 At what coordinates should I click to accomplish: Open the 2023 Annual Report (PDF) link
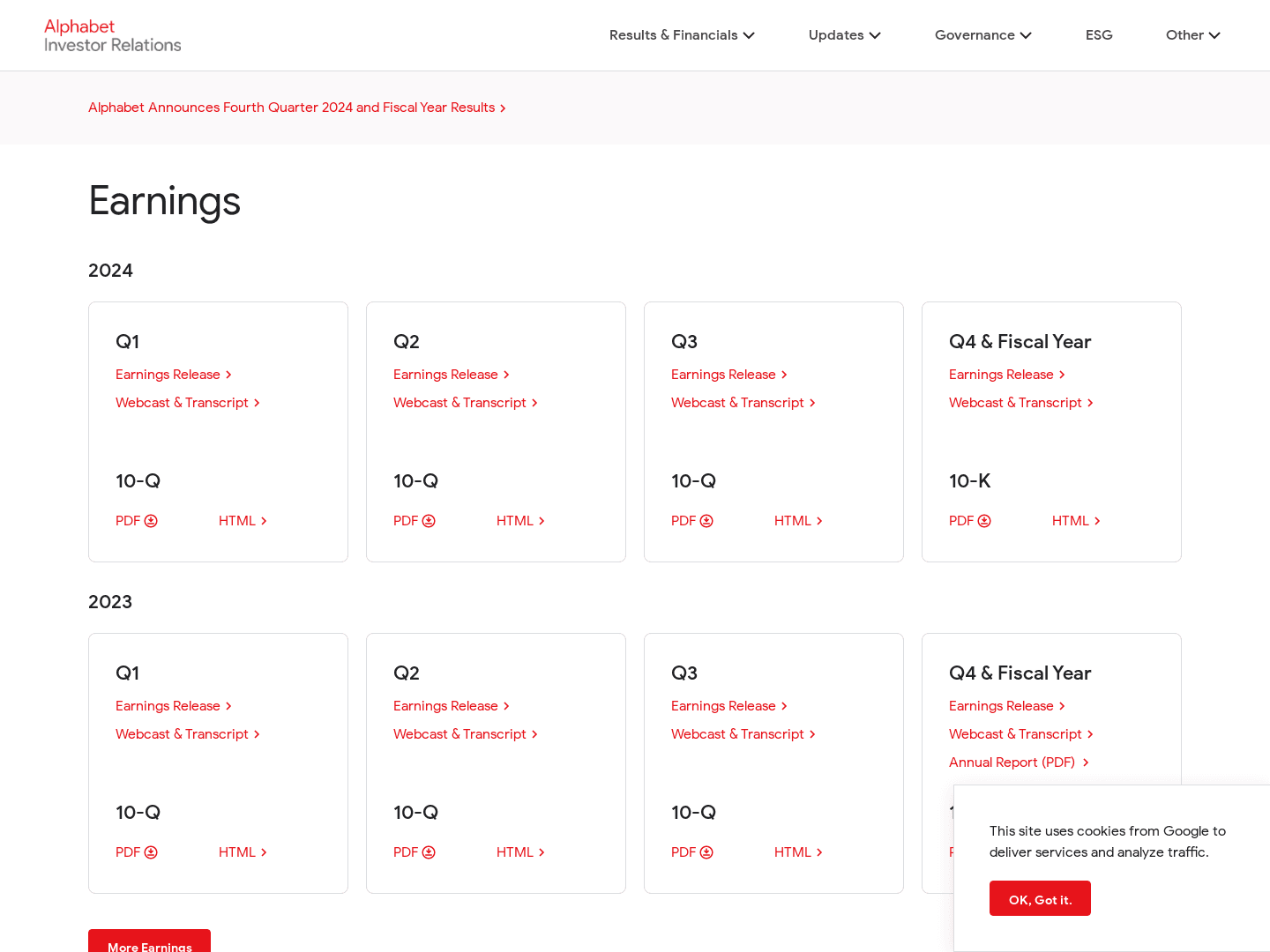point(1018,762)
